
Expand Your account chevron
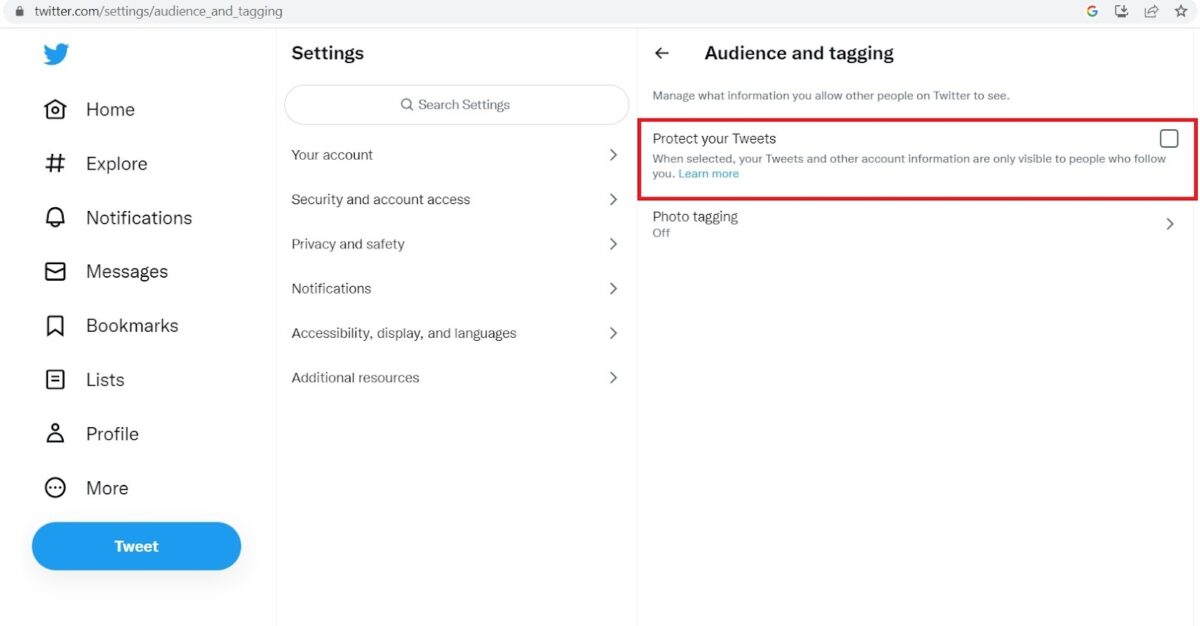(613, 155)
